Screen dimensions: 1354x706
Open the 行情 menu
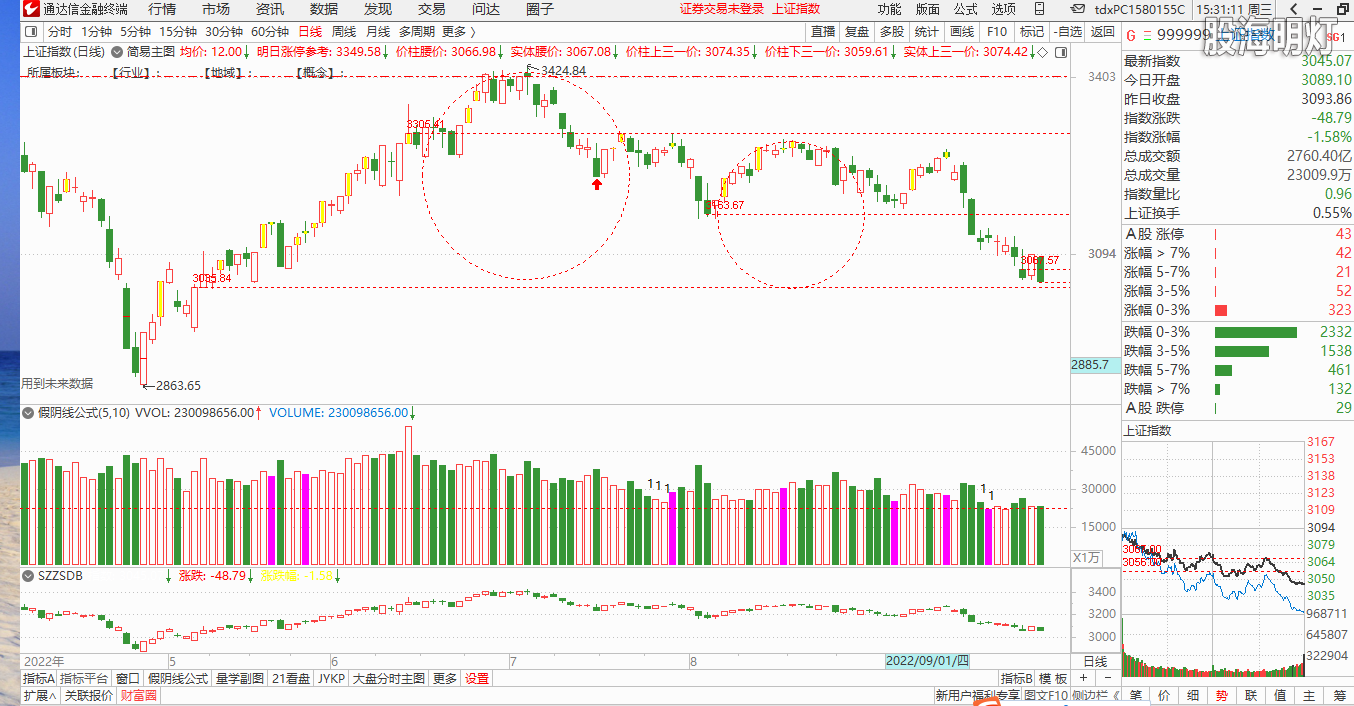tap(162, 9)
